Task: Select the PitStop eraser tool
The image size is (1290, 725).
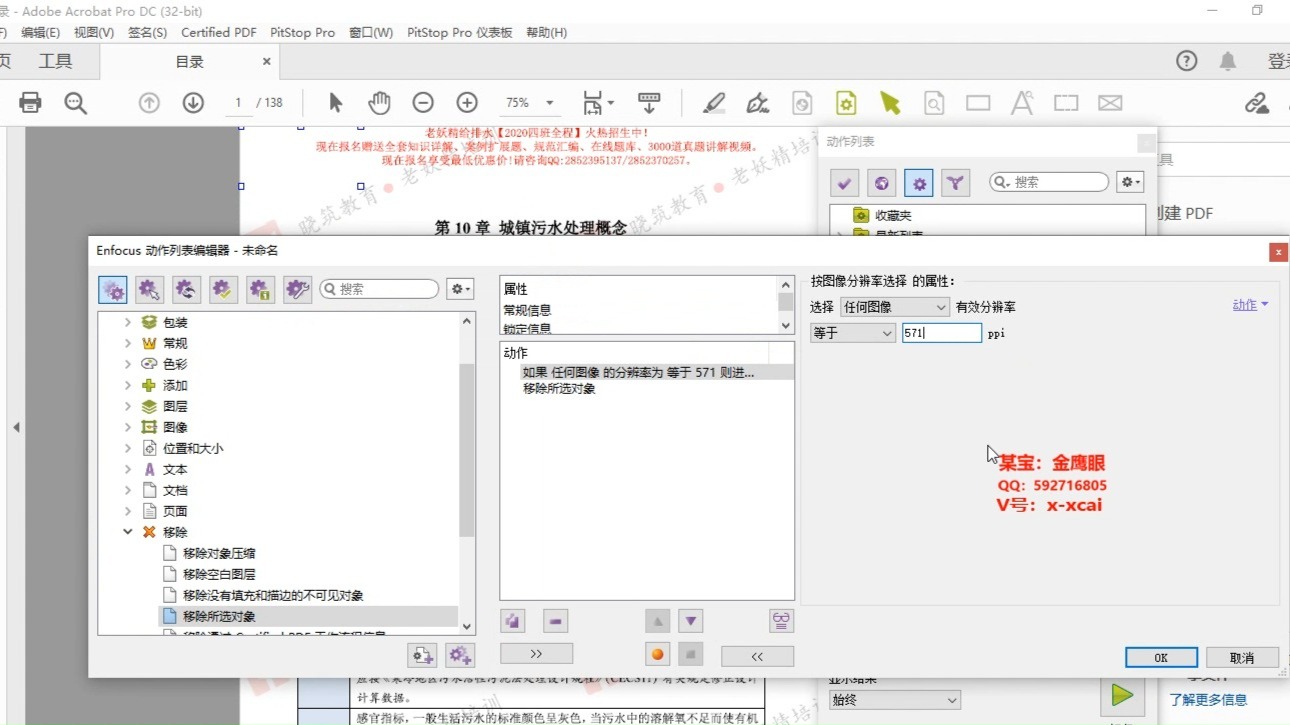Action: (757, 101)
